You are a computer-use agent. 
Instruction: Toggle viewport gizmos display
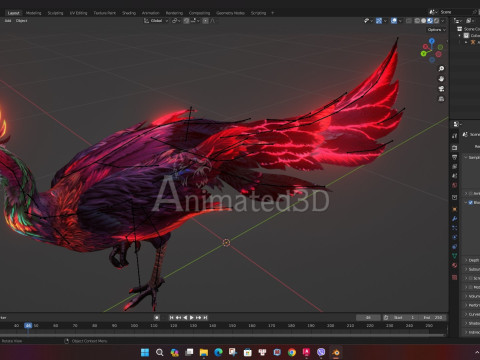click(x=379, y=21)
